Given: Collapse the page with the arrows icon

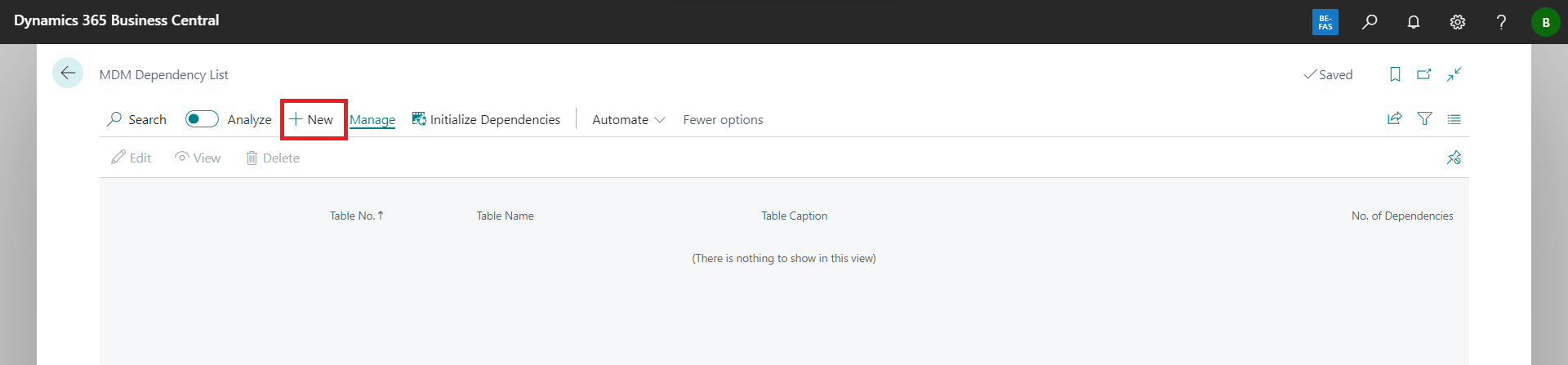Looking at the screenshot, I should pos(1454,74).
